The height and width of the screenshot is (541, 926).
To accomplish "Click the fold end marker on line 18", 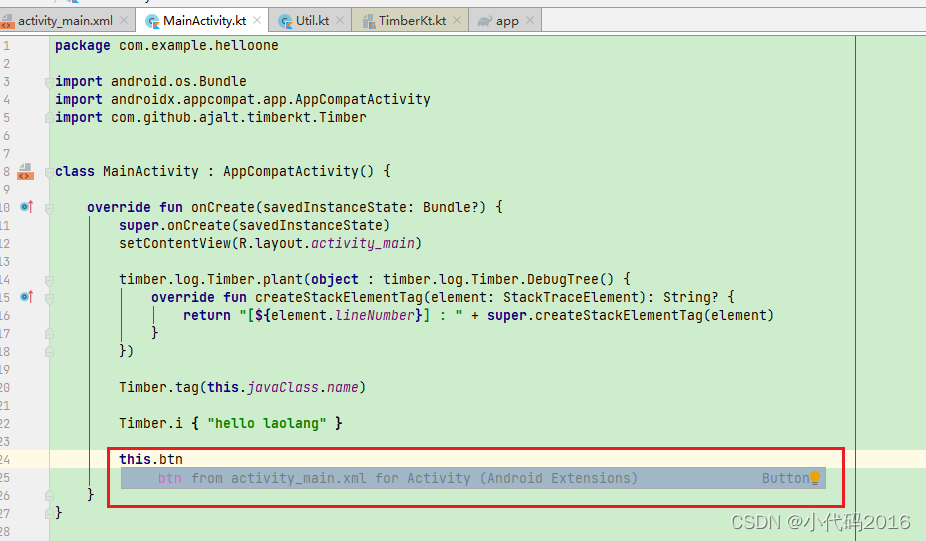I will tap(49, 352).
